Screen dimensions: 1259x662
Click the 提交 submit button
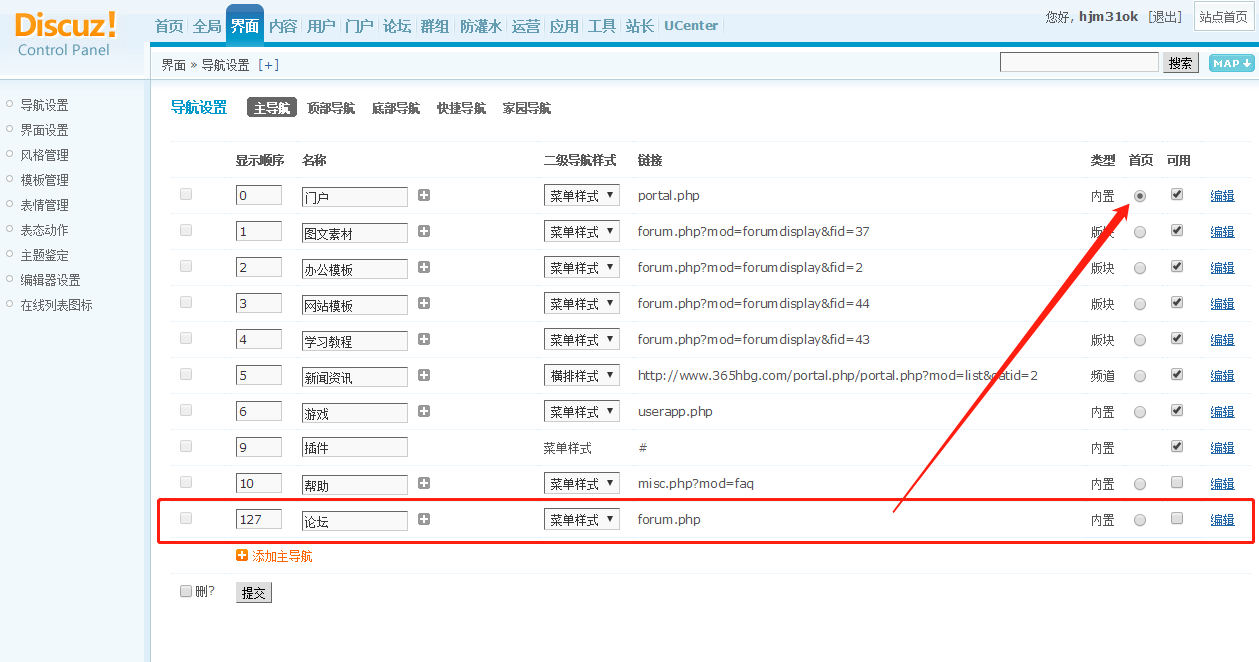254,592
